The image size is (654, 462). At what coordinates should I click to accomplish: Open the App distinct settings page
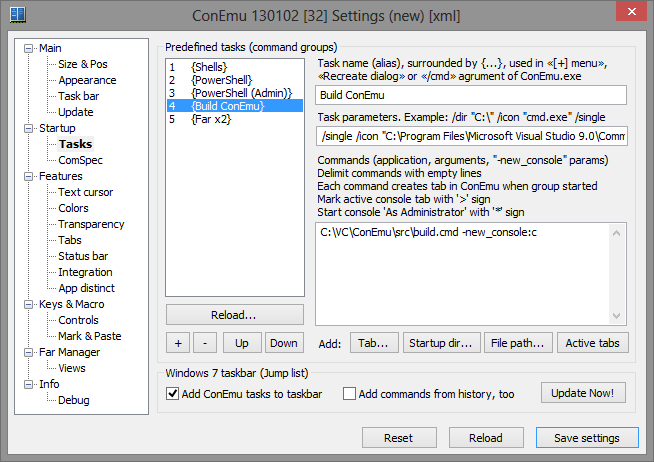pyautogui.click(x=86, y=288)
